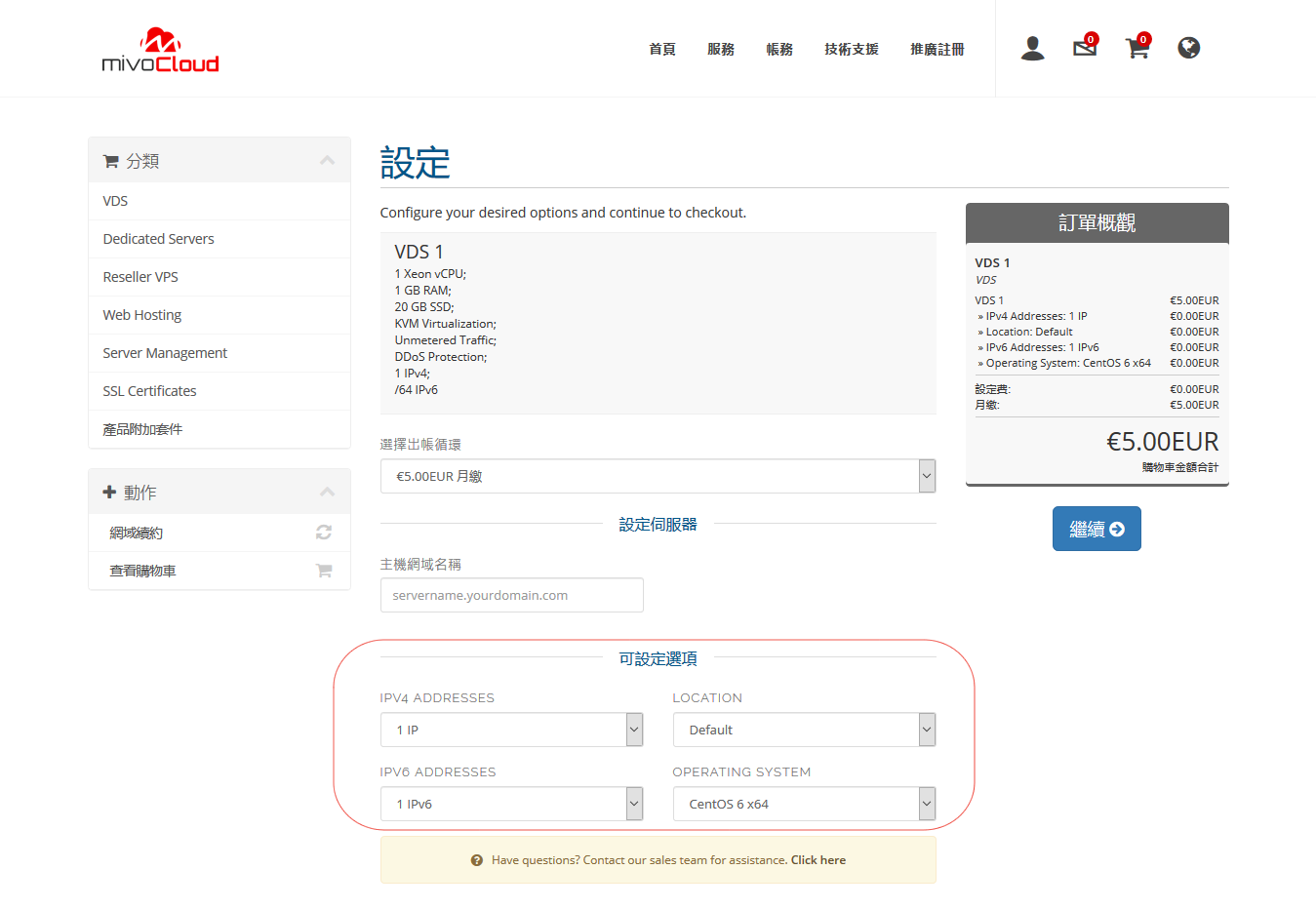
Task: Focus the hostname input field
Action: 511,595
